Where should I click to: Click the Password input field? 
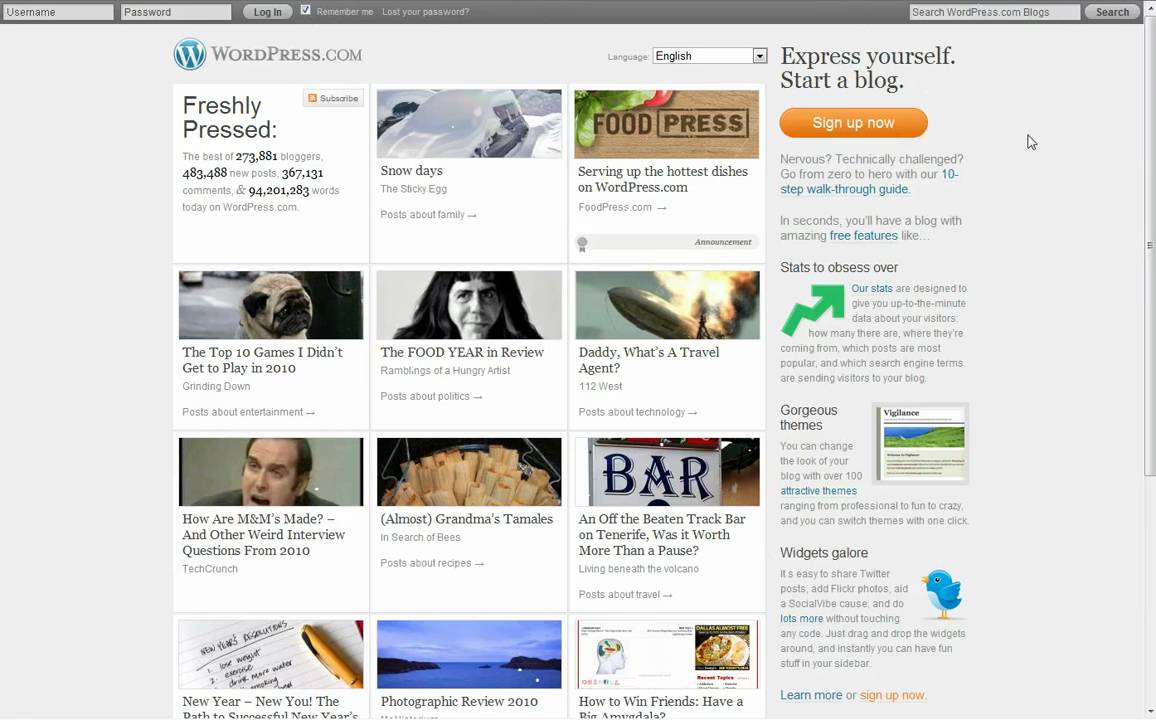click(x=175, y=12)
